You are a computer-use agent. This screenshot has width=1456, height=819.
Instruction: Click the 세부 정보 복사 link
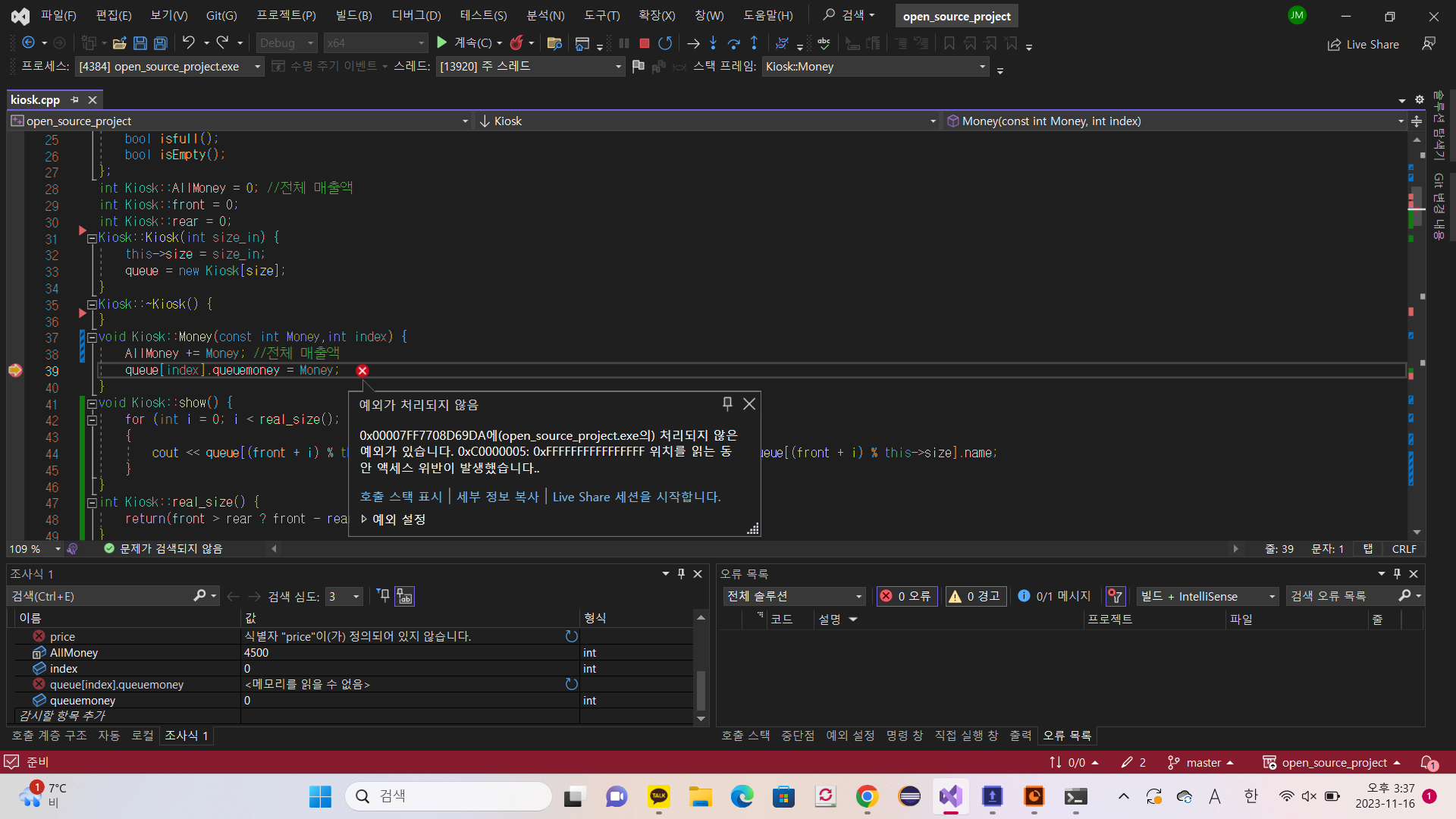497,497
